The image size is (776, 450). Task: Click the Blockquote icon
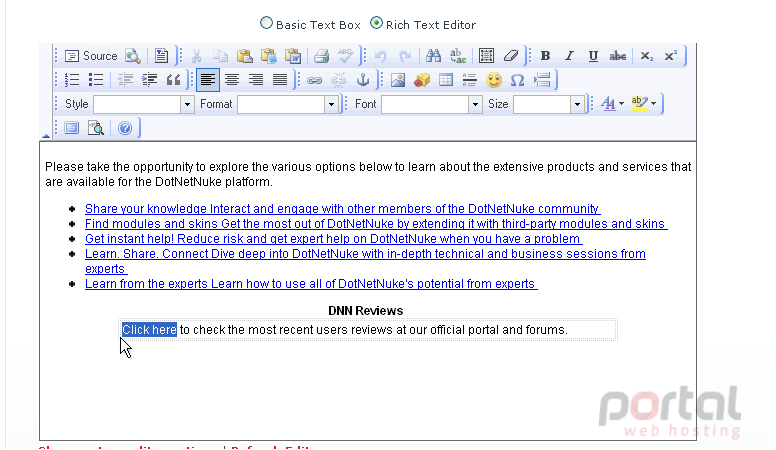point(173,80)
